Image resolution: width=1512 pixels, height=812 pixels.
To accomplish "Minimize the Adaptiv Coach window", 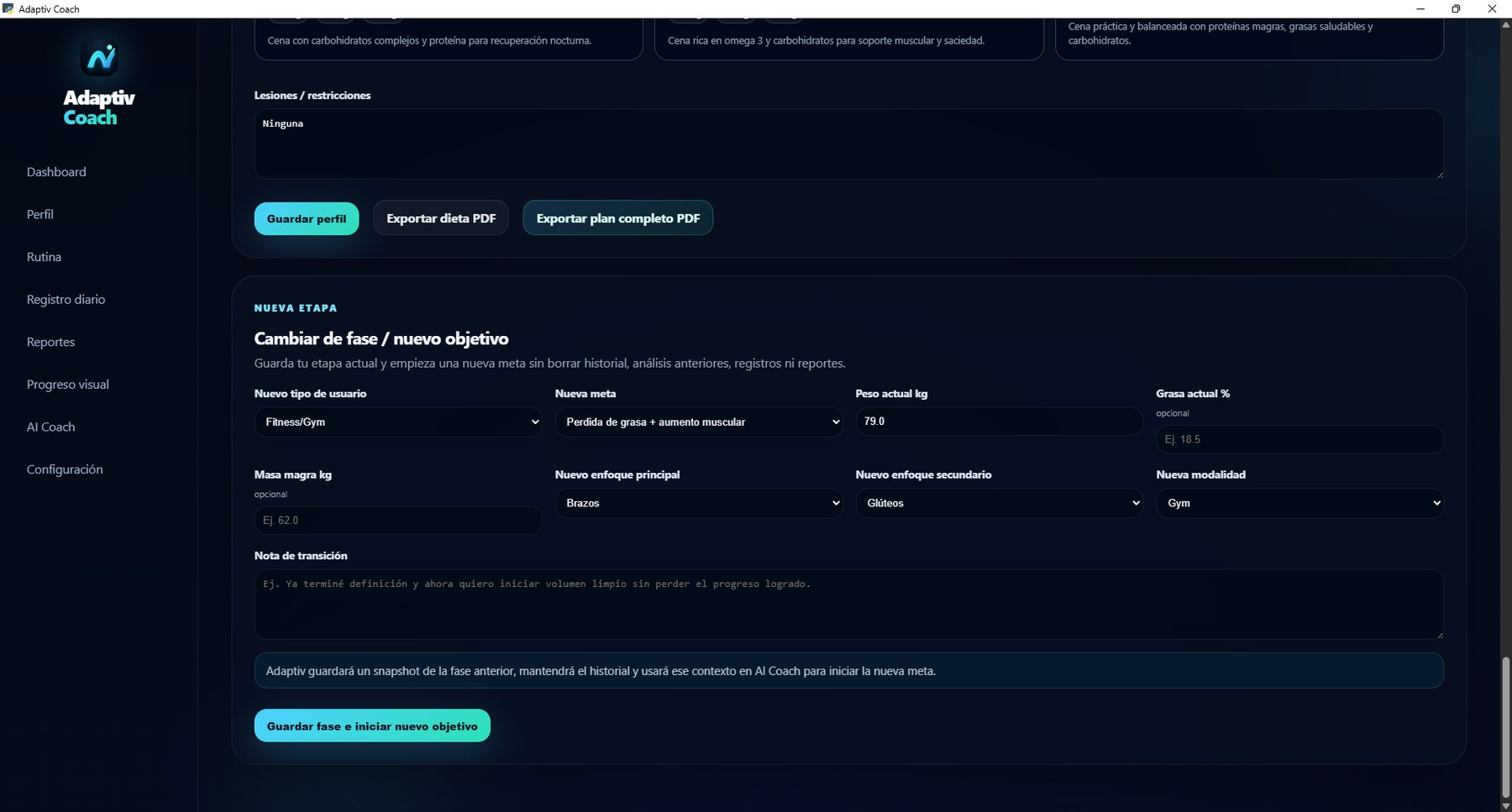I will point(1420,8).
